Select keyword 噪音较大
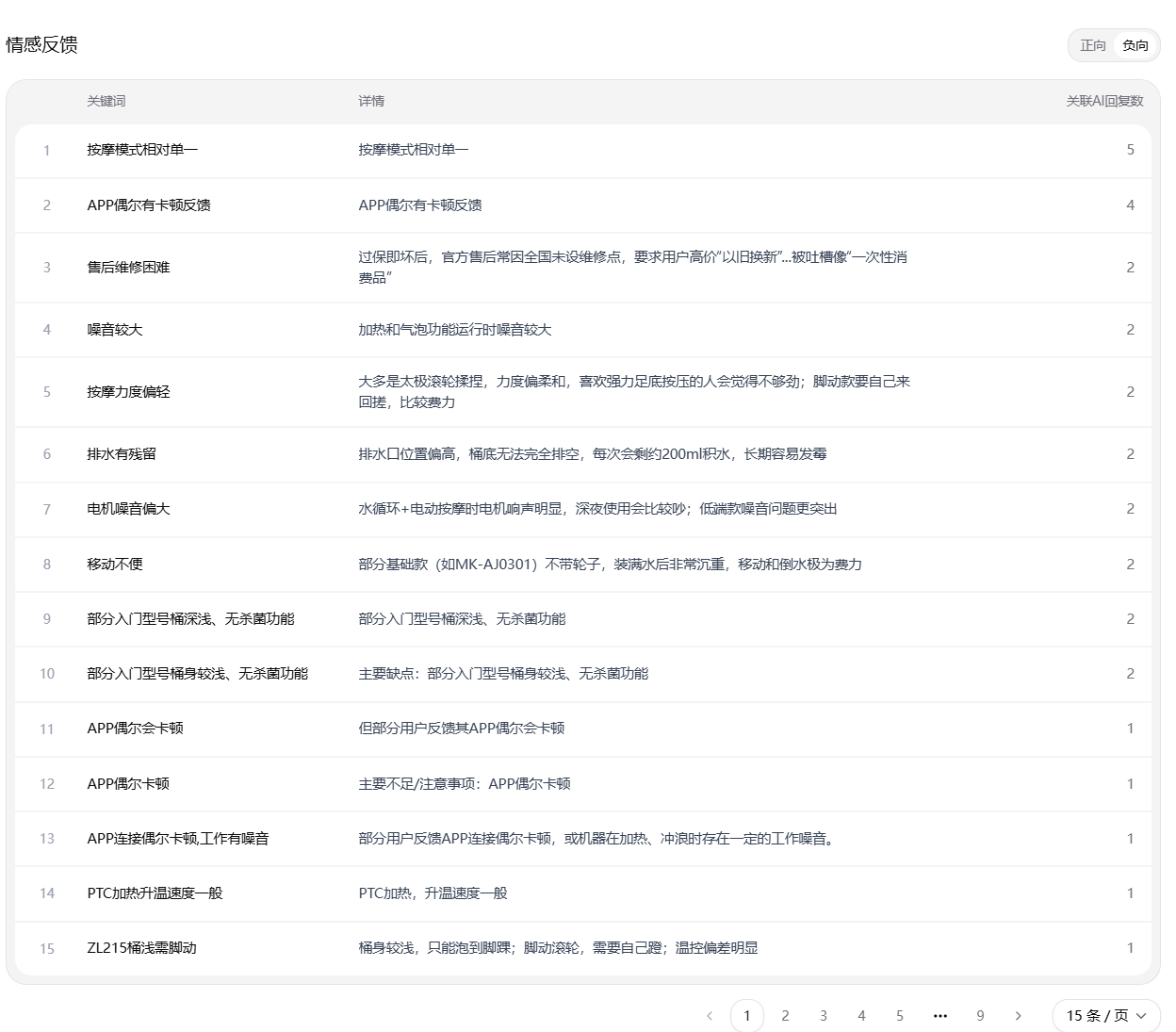Image resolution: width=1176 pixels, height=1032 pixels. tap(115, 329)
